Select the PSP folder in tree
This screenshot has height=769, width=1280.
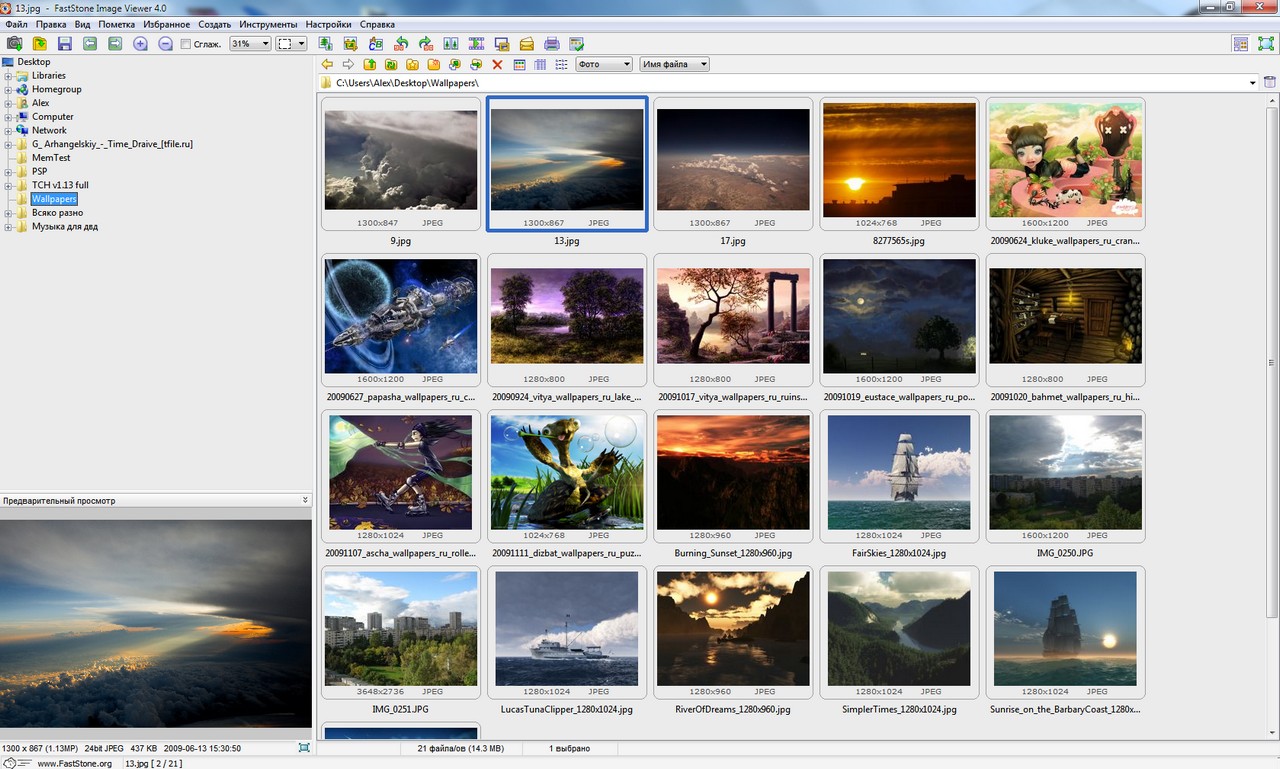(x=40, y=172)
